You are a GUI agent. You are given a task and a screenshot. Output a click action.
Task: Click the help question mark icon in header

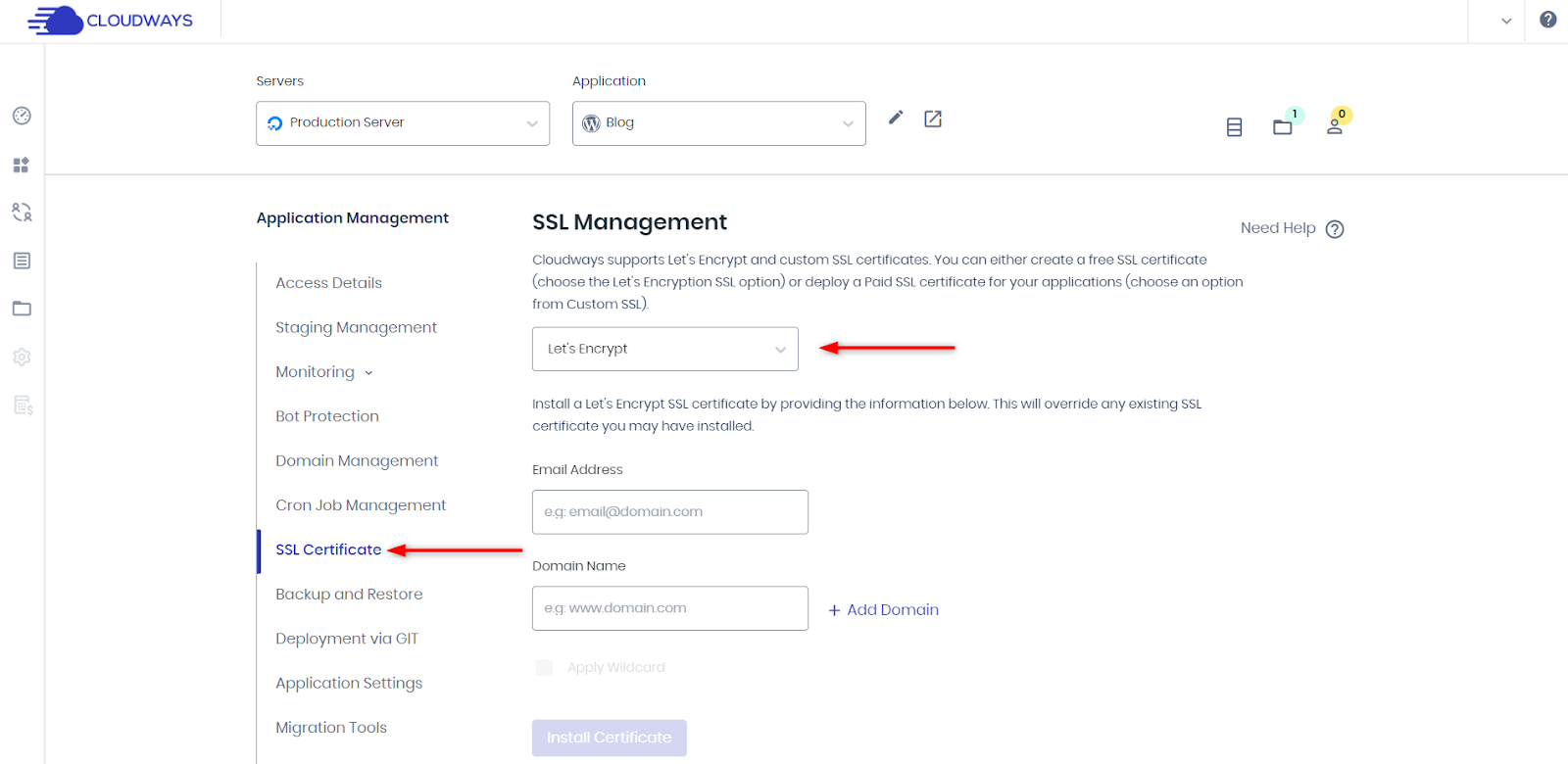1548,20
